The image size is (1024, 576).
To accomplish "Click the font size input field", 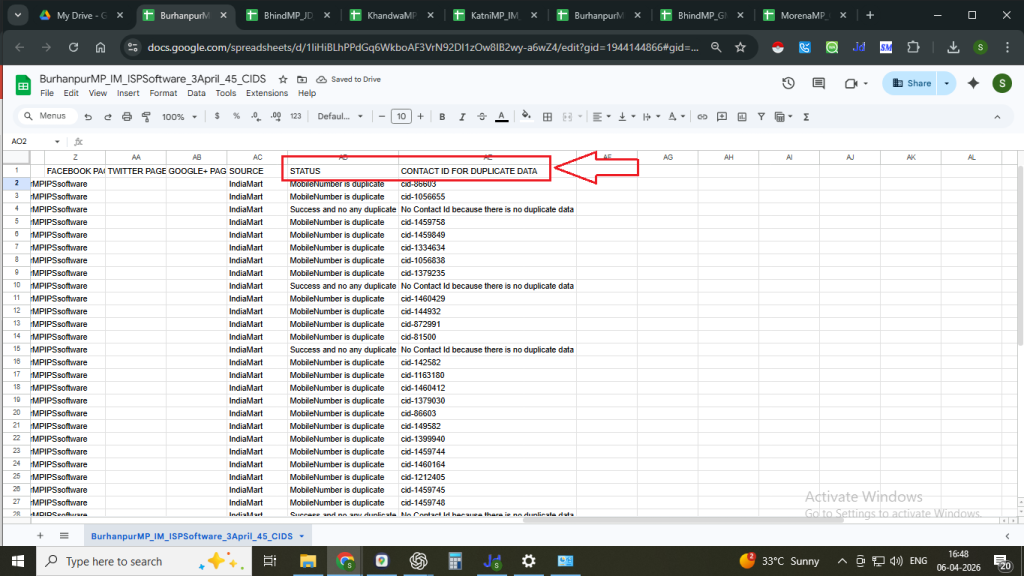I will coord(400,116).
